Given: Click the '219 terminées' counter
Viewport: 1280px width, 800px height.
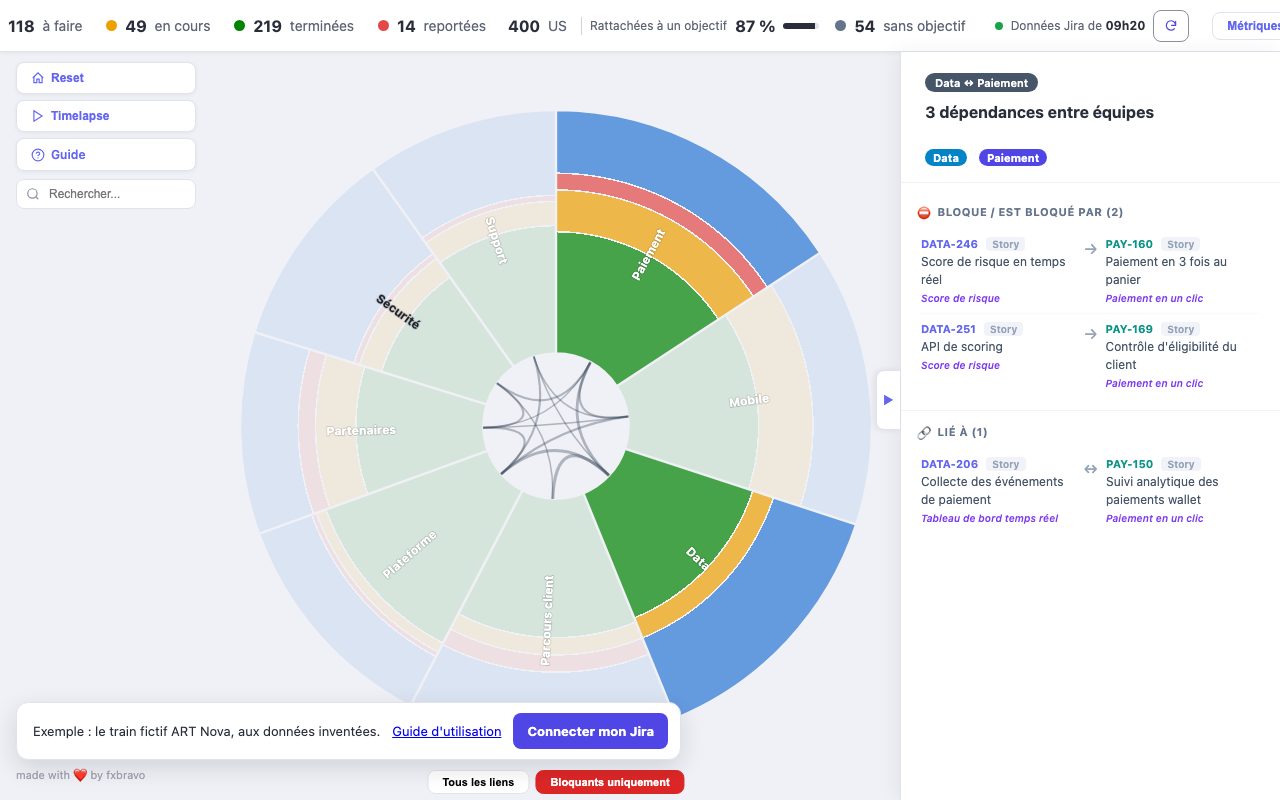Looking at the screenshot, I should 294,26.
